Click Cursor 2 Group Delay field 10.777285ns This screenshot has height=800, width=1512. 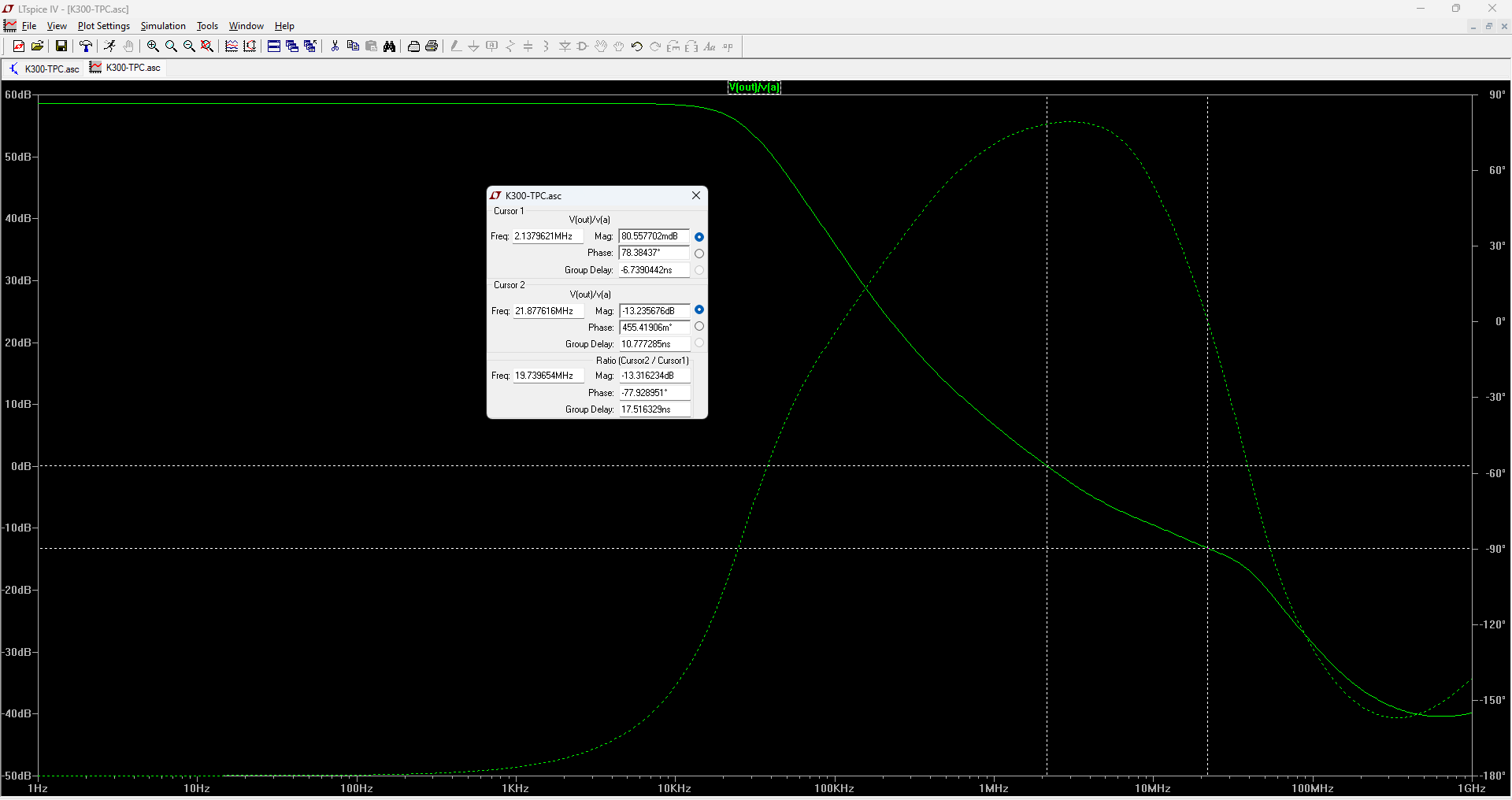click(655, 344)
